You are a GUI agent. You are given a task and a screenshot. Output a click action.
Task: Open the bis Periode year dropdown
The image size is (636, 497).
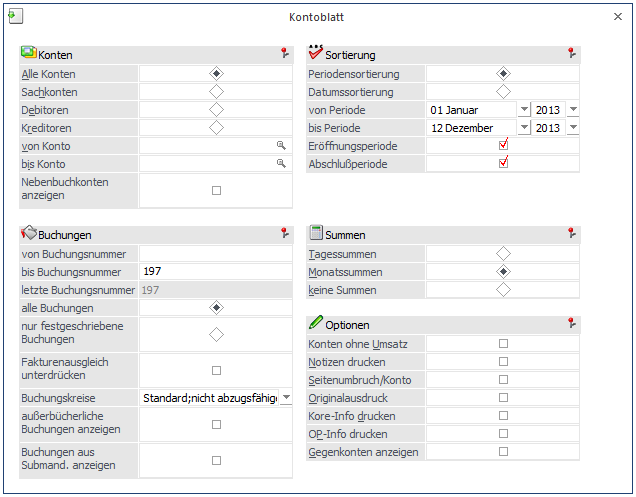(x=572, y=128)
